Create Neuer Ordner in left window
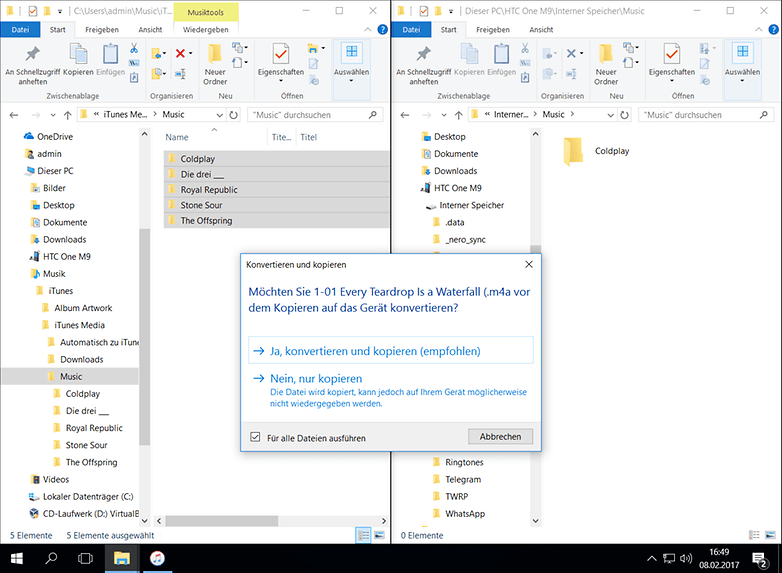 [x=215, y=65]
